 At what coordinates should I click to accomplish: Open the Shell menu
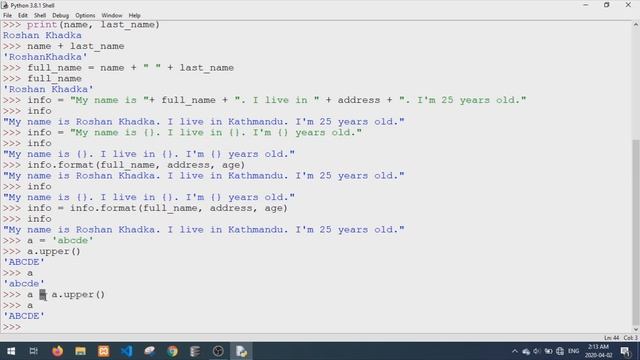click(x=40, y=16)
